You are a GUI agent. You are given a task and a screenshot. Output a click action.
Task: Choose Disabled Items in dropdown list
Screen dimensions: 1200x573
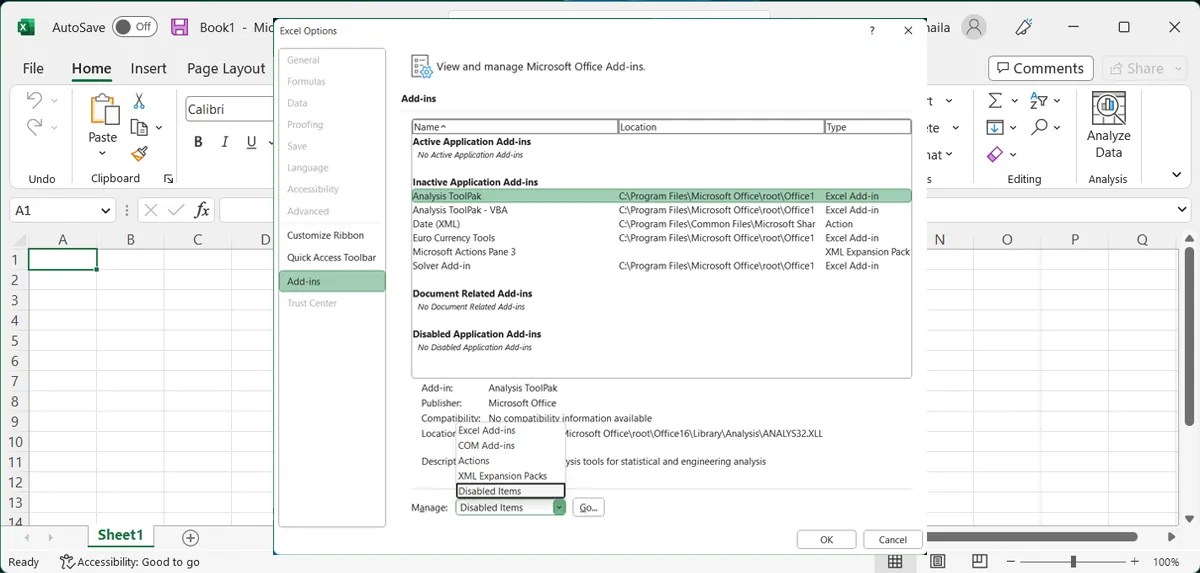[510, 491]
